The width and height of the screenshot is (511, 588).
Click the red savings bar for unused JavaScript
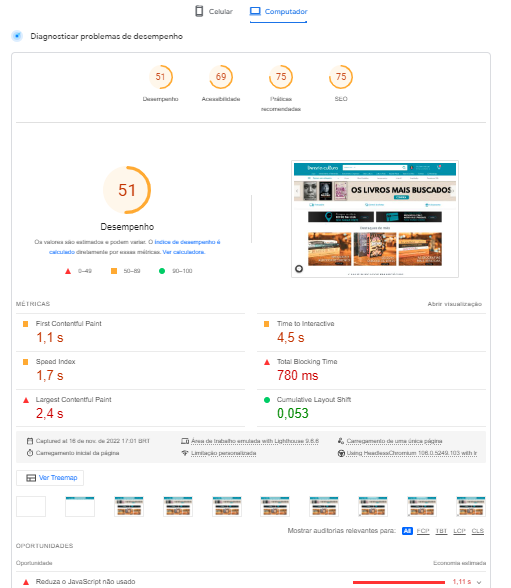click(x=399, y=582)
